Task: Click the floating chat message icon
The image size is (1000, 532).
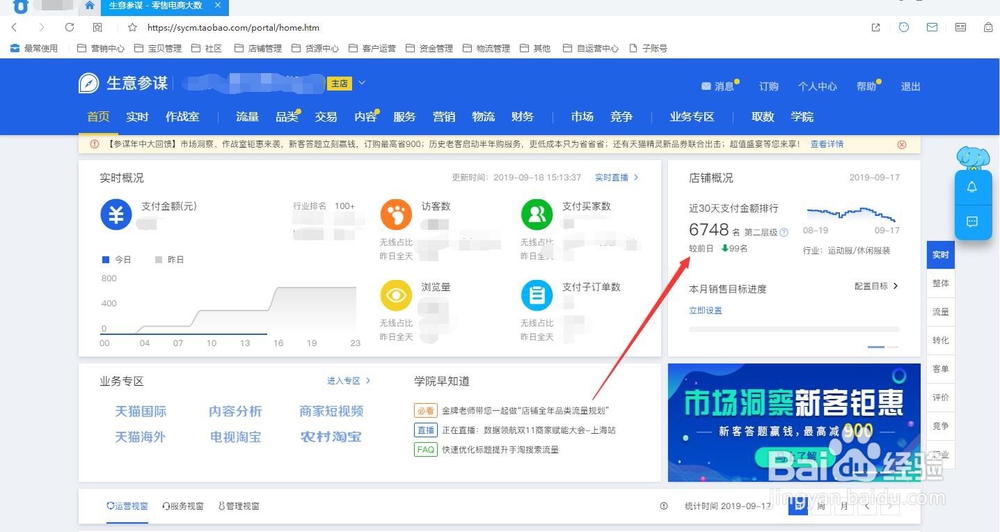Action: (972, 221)
